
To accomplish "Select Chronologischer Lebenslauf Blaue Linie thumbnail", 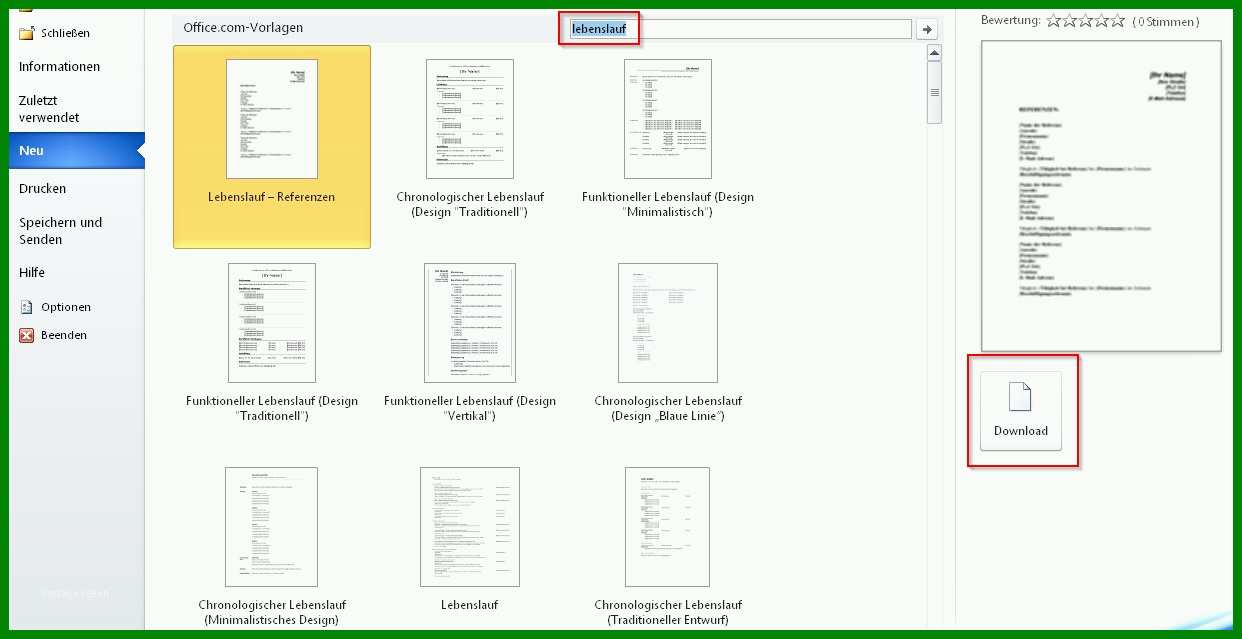I will click(x=668, y=323).
